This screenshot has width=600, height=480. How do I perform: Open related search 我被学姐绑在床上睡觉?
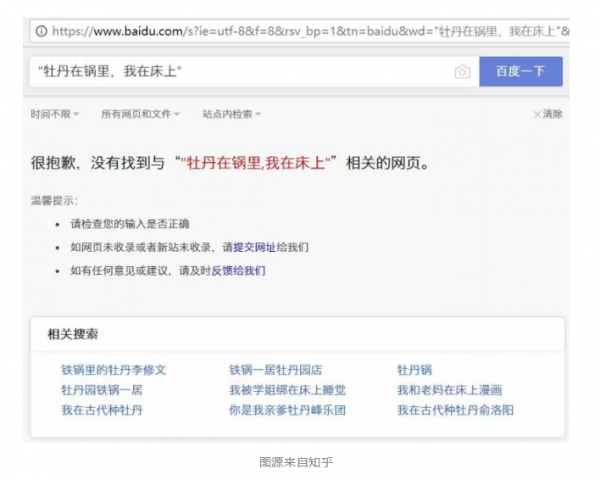(287, 390)
